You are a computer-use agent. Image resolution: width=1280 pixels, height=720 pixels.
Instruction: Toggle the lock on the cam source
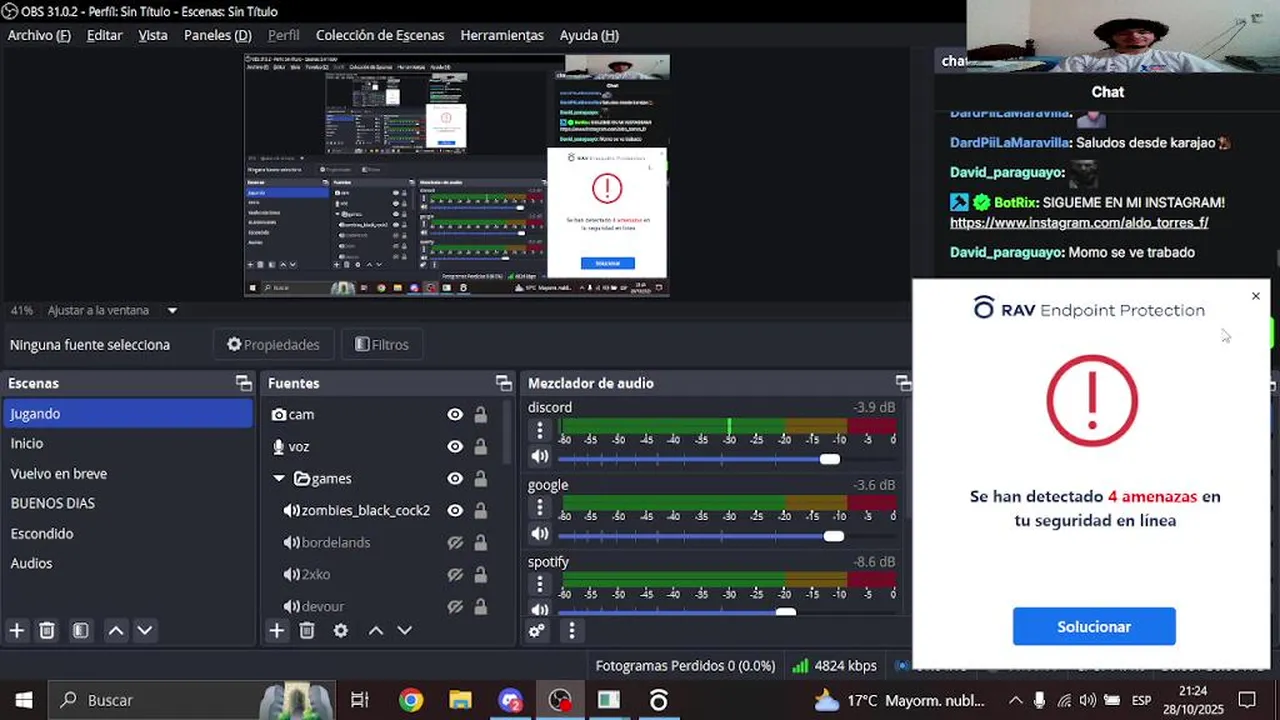(x=481, y=414)
